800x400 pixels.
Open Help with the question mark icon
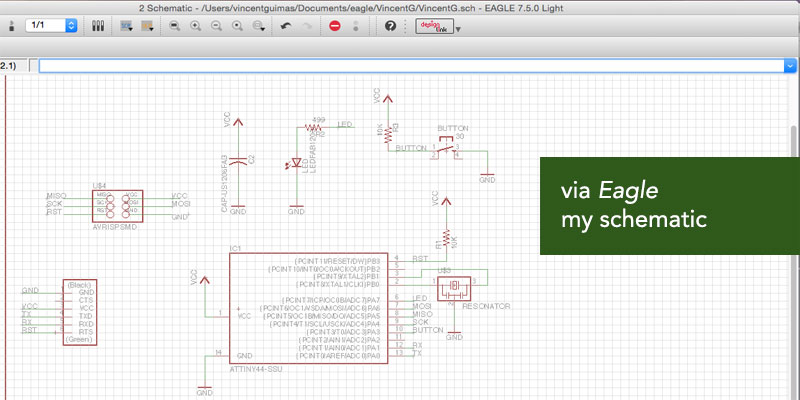click(x=390, y=26)
